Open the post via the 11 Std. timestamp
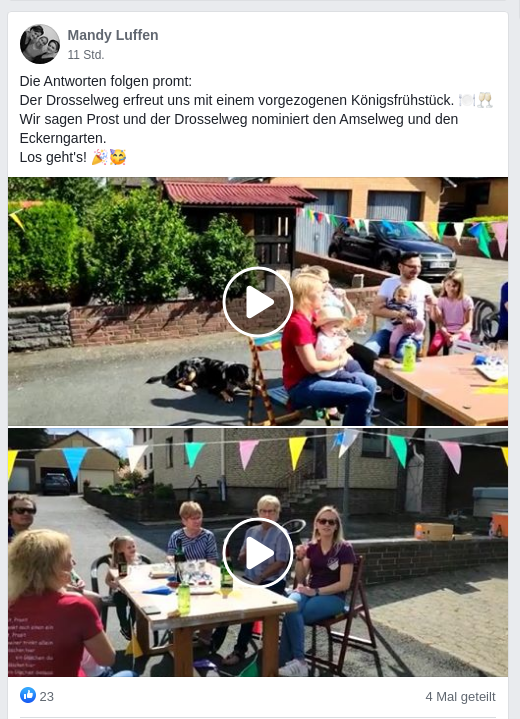The width and height of the screenshot is (520, 719). tap(86, 55)
